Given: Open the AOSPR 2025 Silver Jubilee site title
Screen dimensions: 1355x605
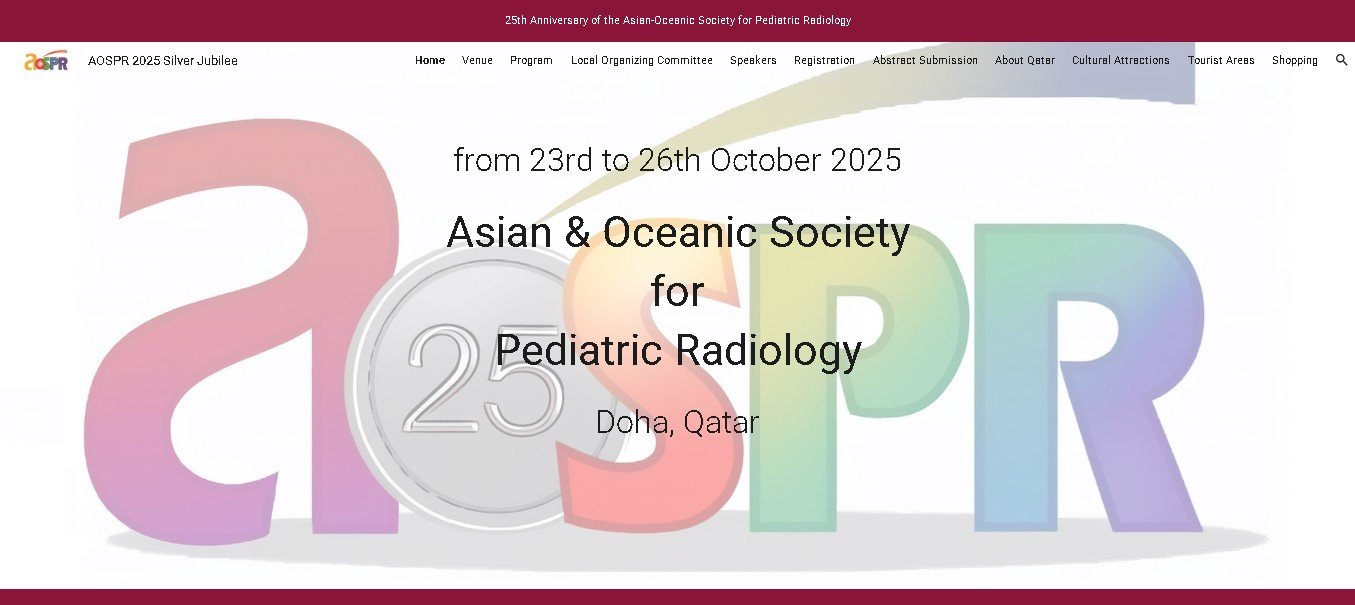Looking at the screenshot, I should 163,60.
